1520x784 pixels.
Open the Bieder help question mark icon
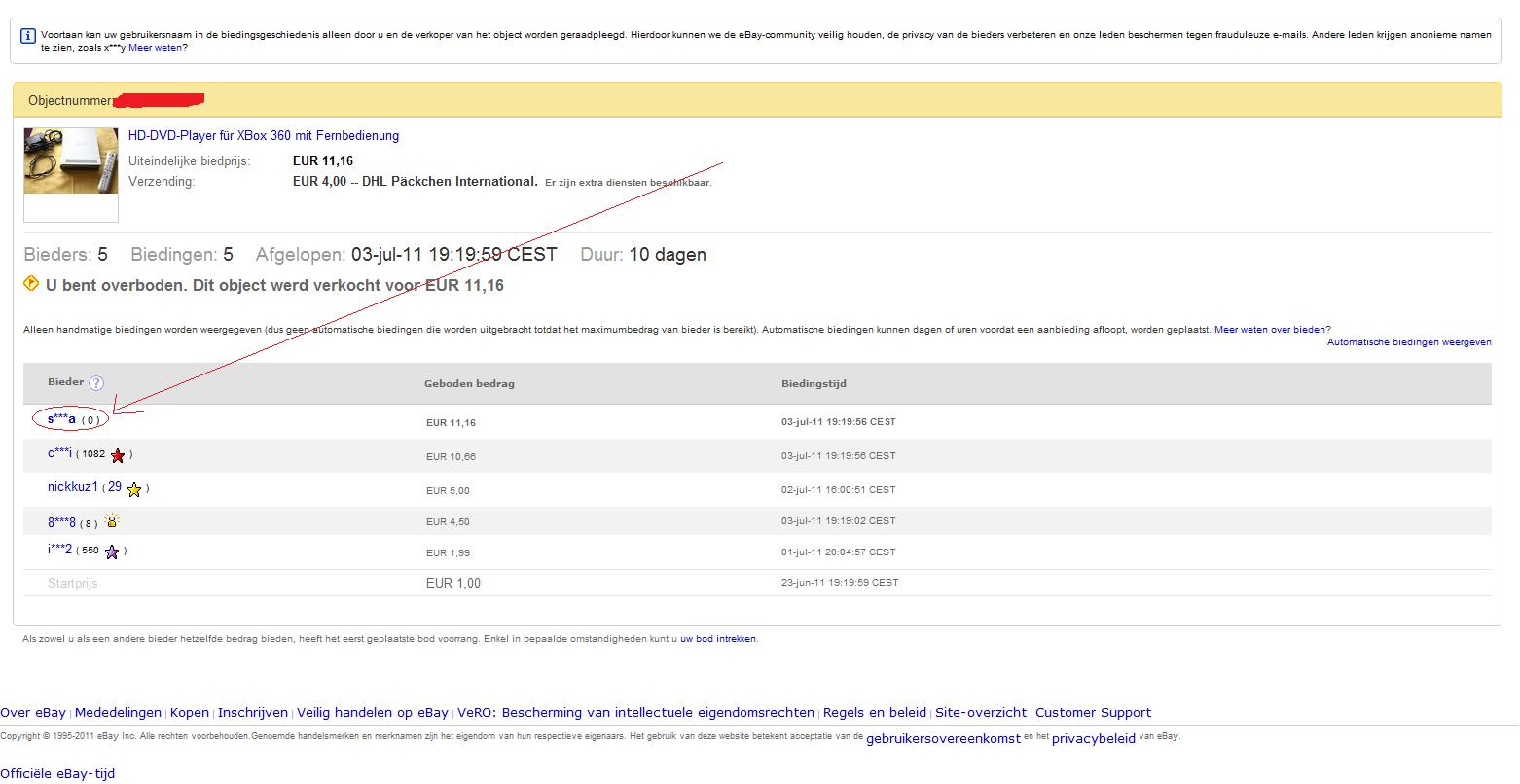(96, 383)
